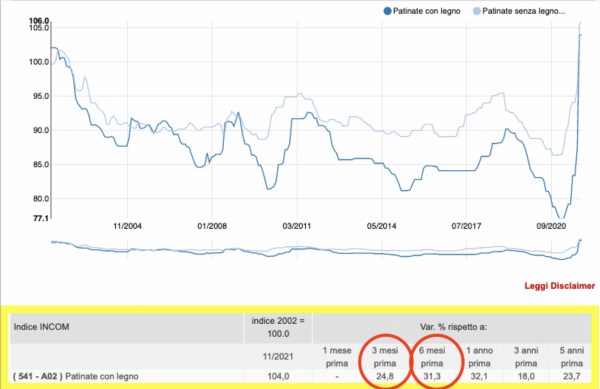
Task: Click the Patinate senza legno legend label
Action: (x=523, y=11)
